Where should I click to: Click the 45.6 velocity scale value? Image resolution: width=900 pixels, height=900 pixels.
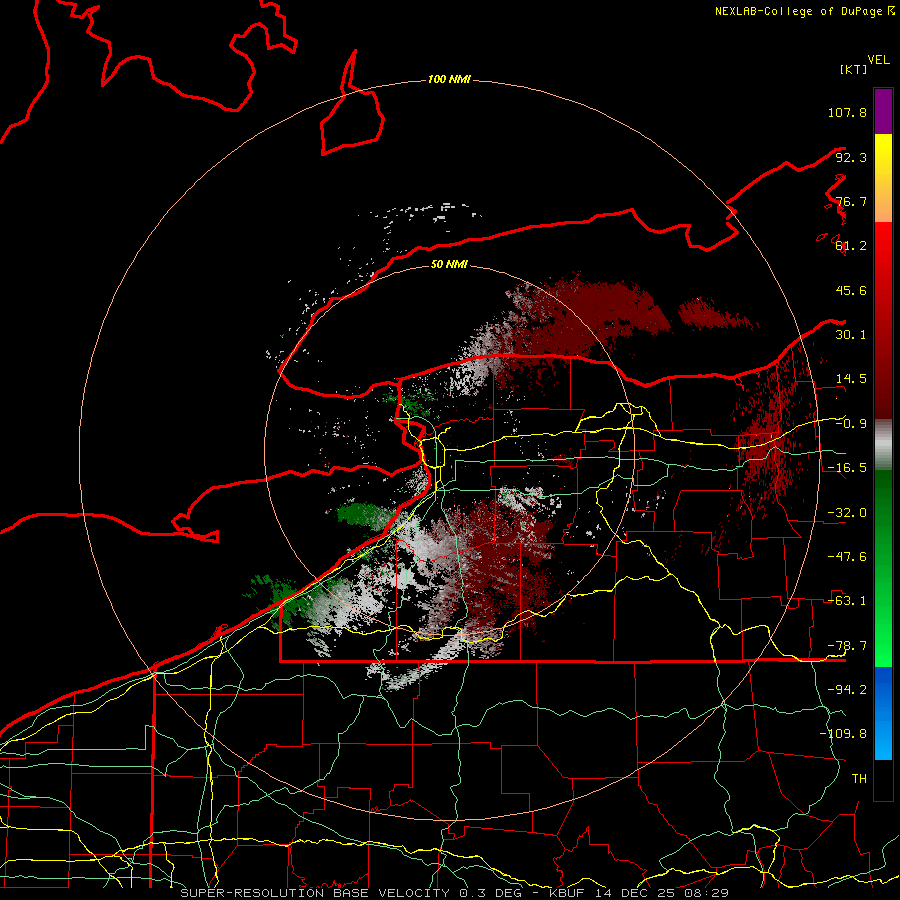click(851, 290)
